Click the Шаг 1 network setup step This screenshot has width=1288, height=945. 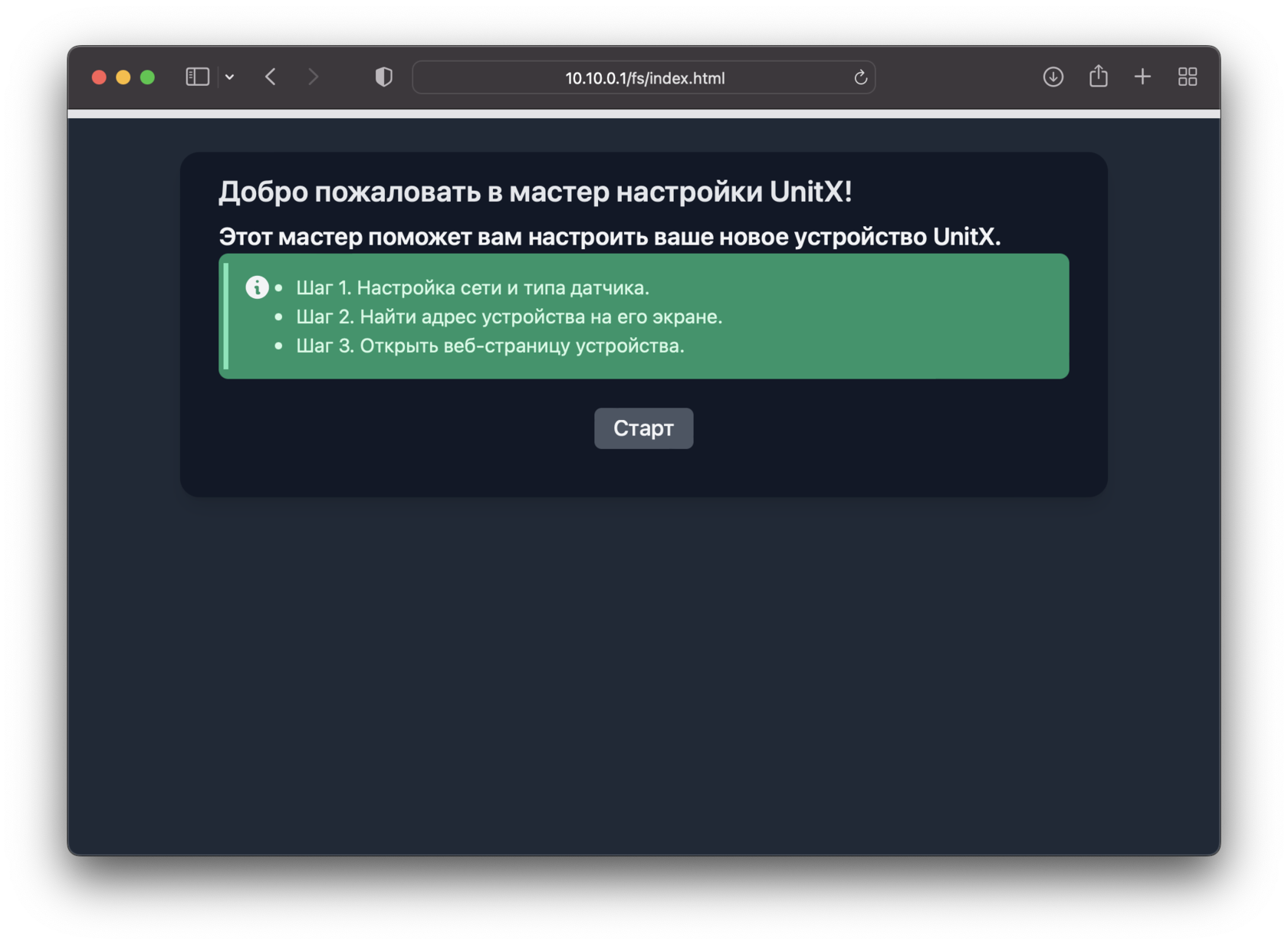coord(472,287)
